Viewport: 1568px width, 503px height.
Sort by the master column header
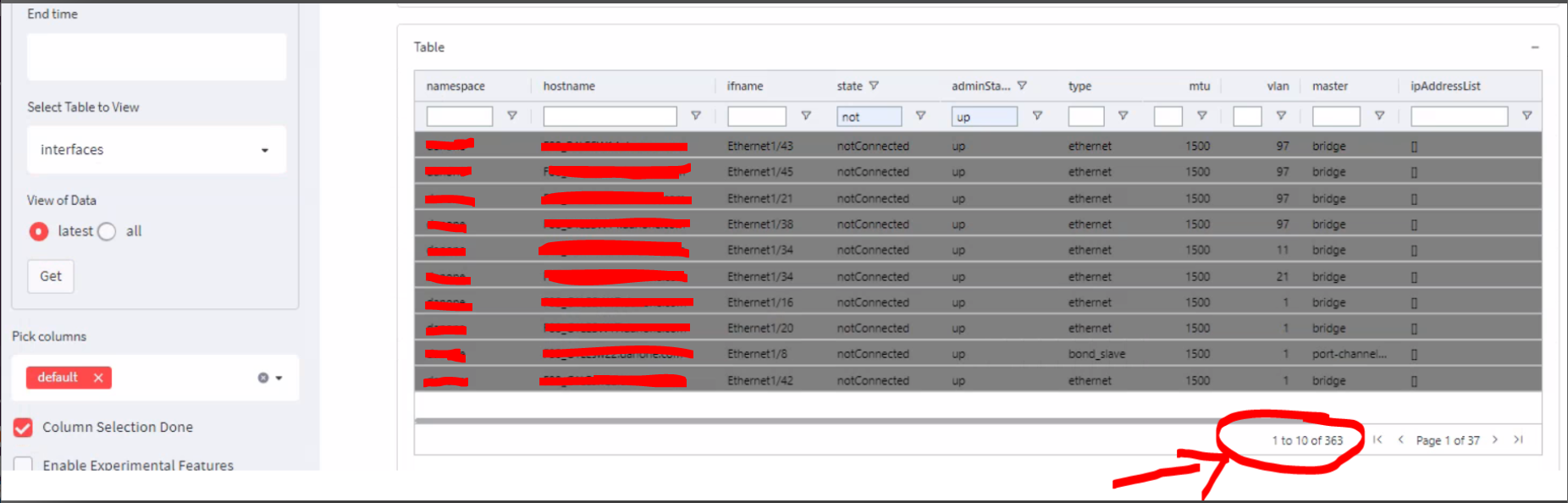coord(1330,86)
